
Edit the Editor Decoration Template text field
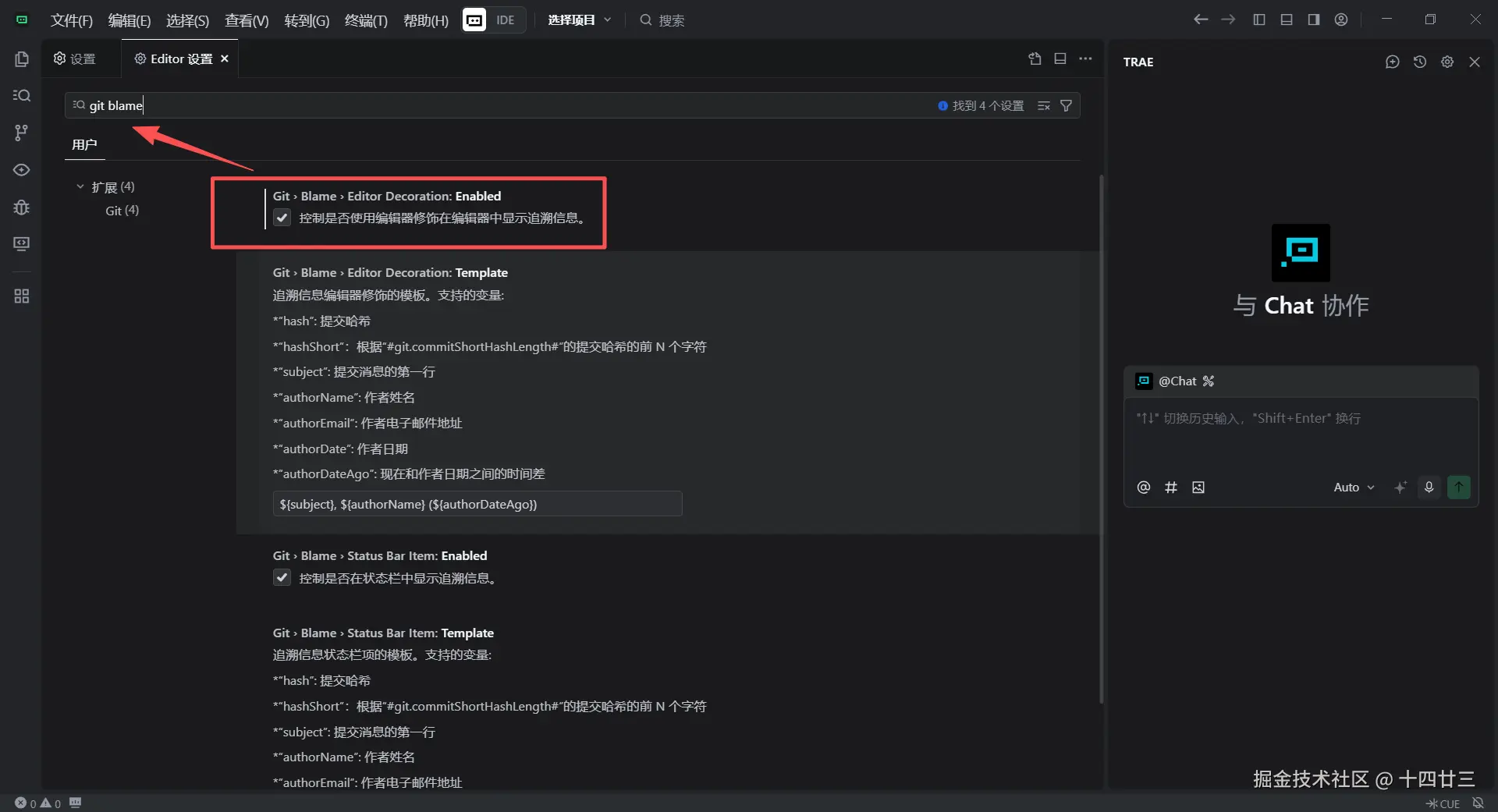pyautogui.click(x=477, y=504)
